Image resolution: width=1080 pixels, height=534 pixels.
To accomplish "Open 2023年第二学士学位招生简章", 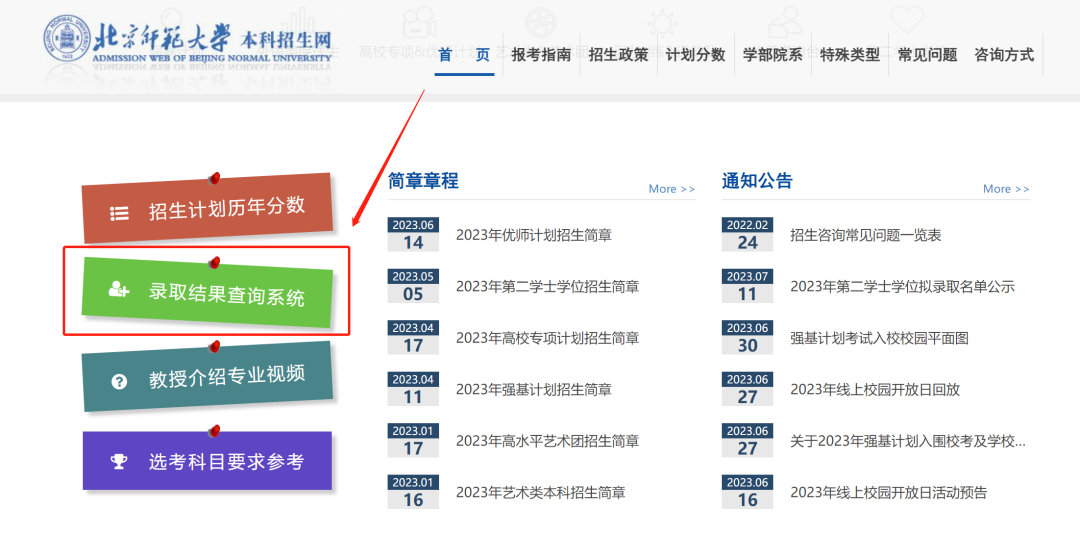I will pyautogui.click(x=548, y=287).
